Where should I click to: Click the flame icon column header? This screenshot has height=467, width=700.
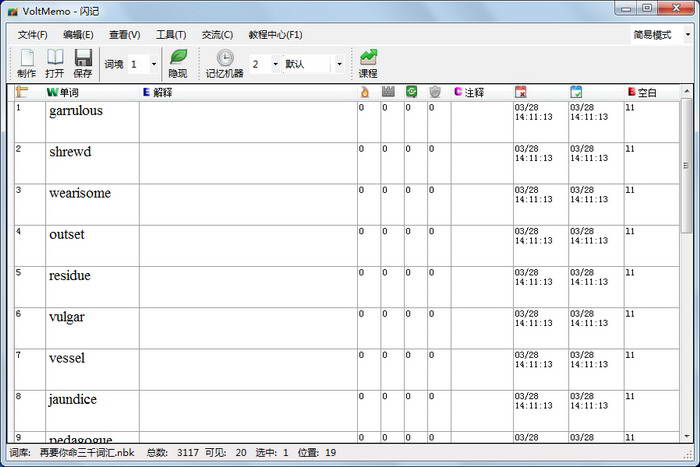tap(365, 92)
